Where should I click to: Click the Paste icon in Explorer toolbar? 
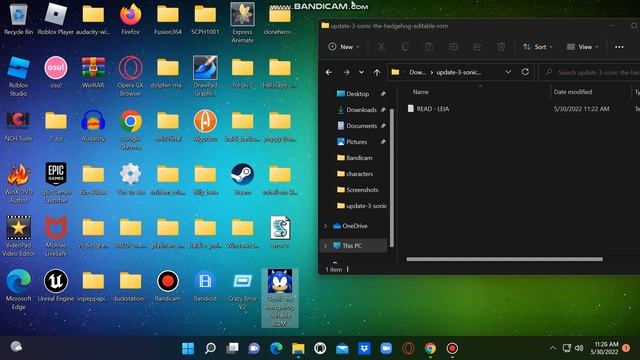click(x=429, y=47)
